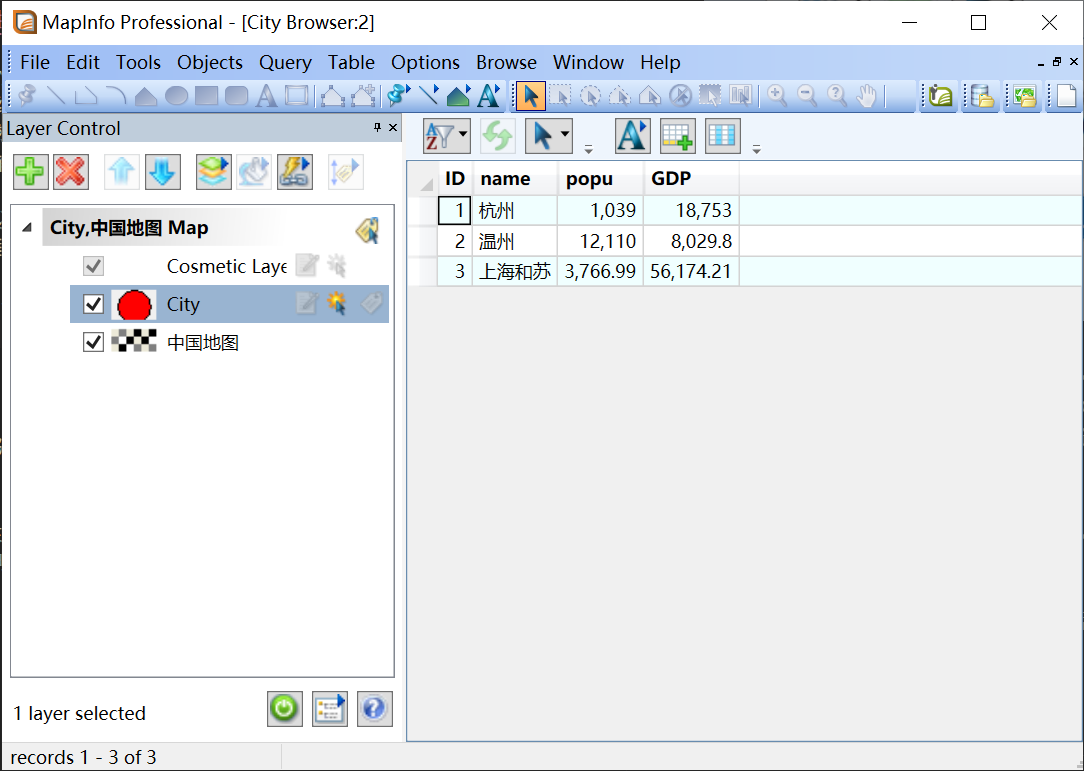This screenshot has height=771, width=1084.
Task: Open the Objects menu
Action: coord(210,62)
